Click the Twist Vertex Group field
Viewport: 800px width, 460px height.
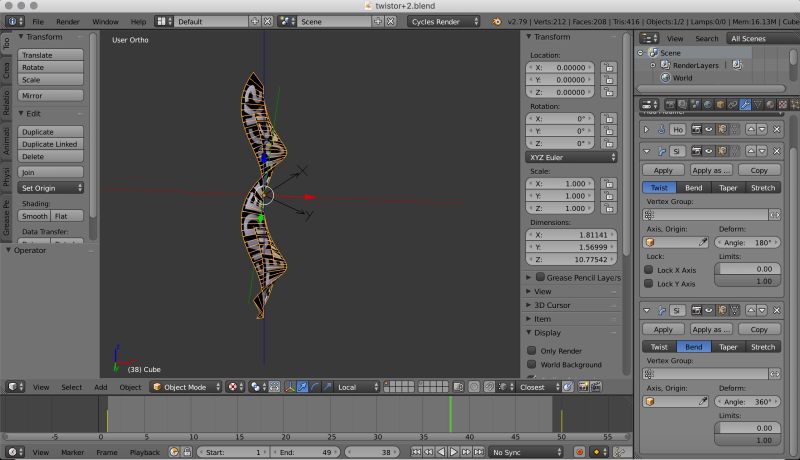coord(707,215)
